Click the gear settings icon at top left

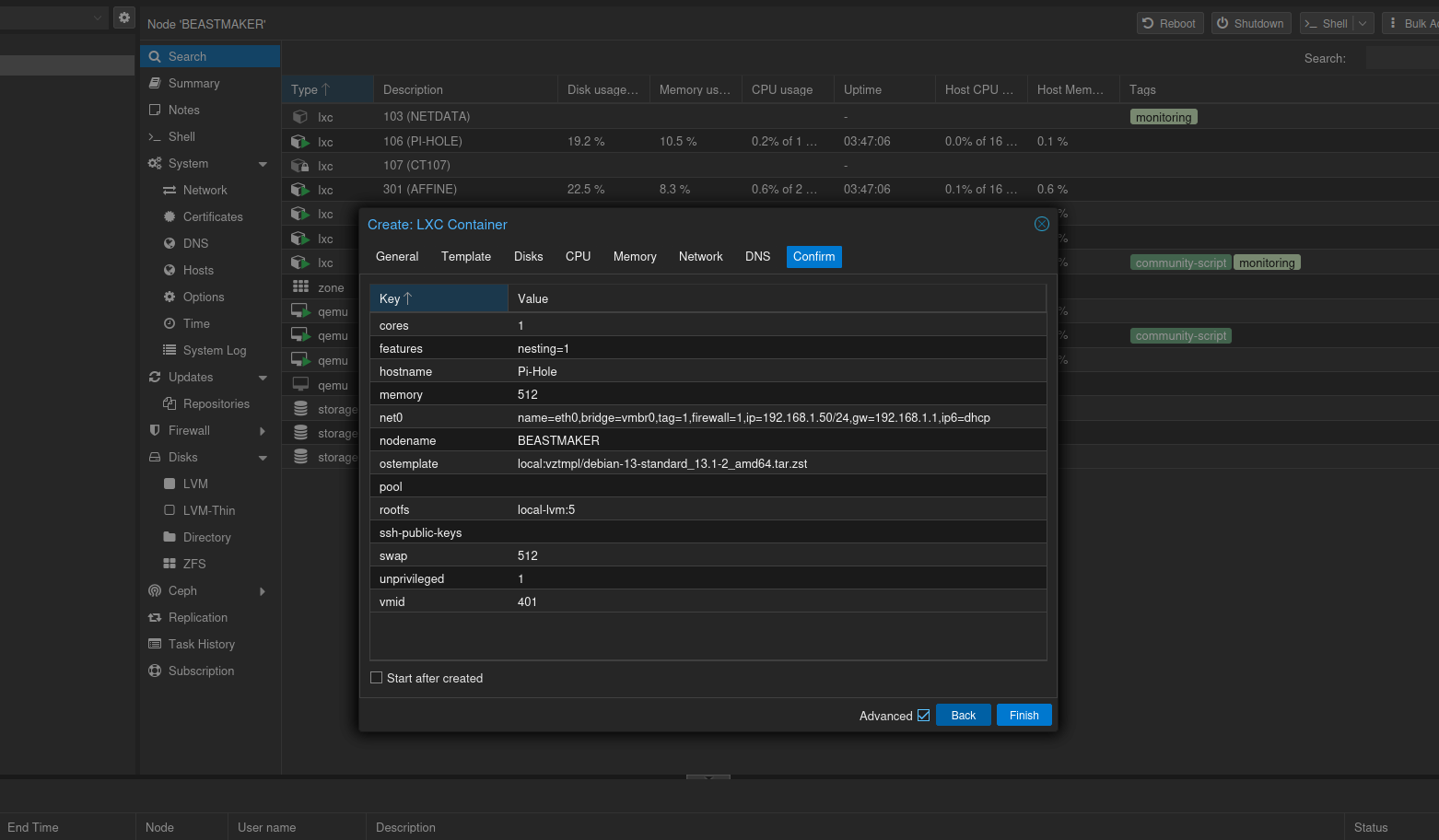(124, 17)
